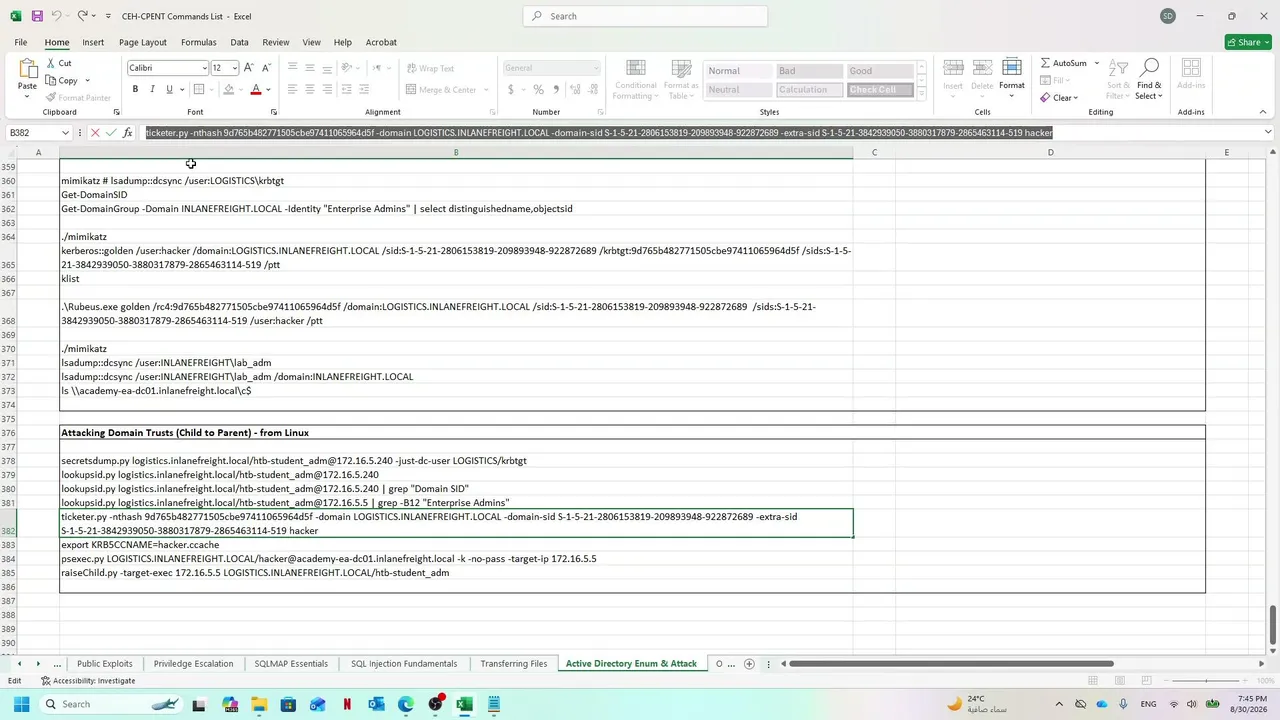Click the Share button
1280x720 pixels.
tap(1248, 42)
